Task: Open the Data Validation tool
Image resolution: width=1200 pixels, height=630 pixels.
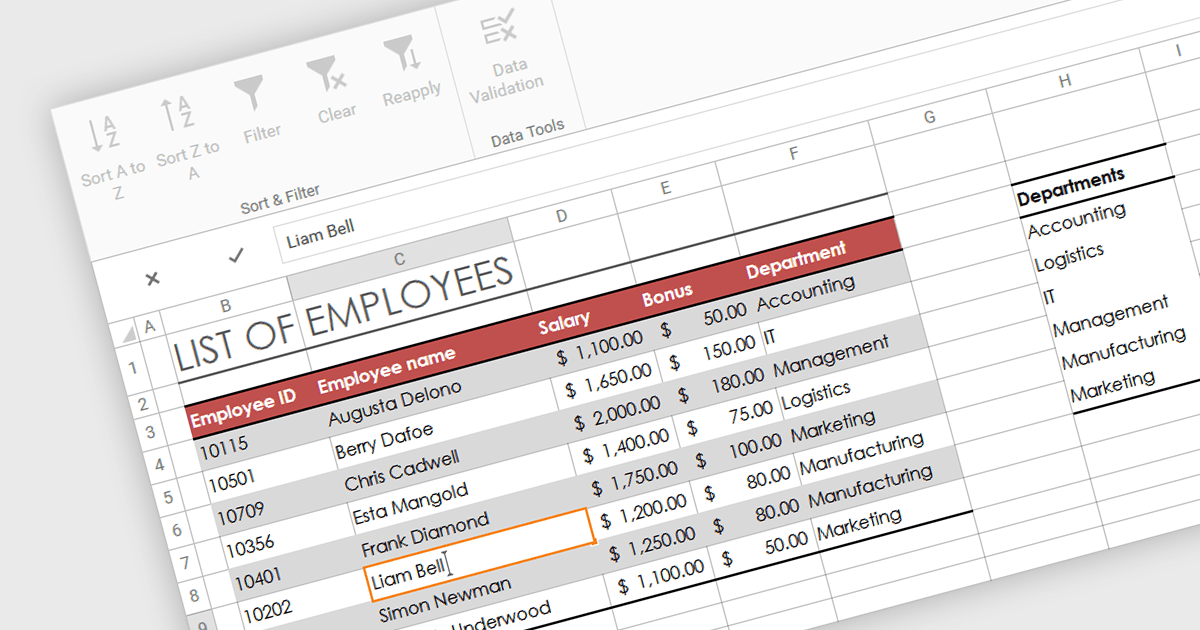Action: pos(500,32)
